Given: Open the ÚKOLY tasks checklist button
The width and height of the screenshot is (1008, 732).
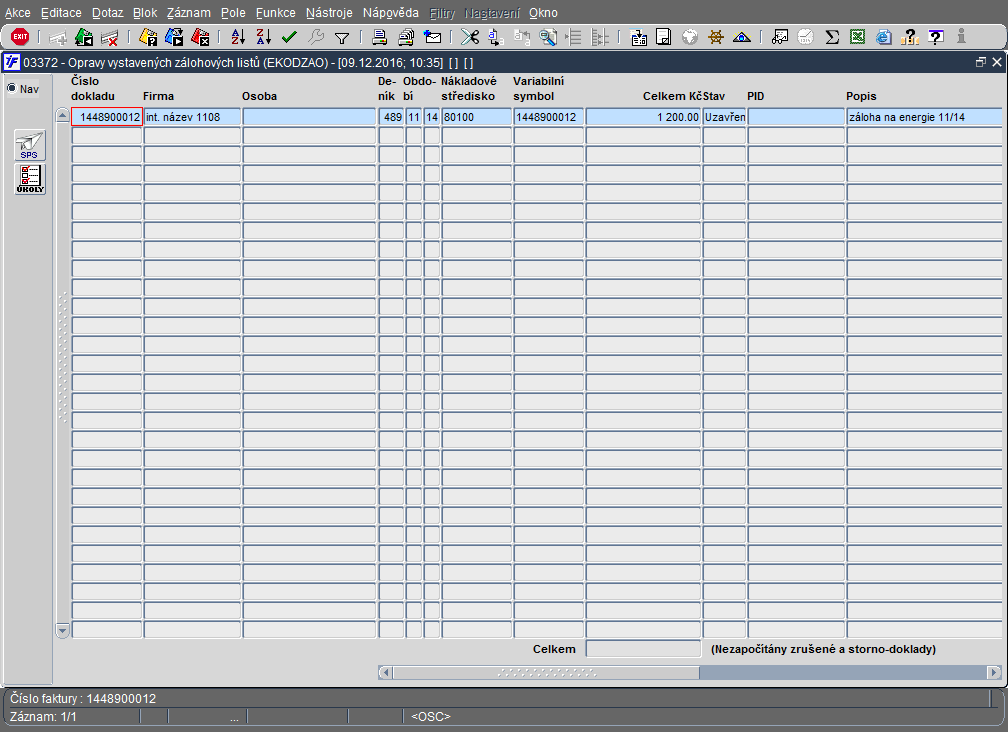Looking at the screenshot, I should (30, 179).
